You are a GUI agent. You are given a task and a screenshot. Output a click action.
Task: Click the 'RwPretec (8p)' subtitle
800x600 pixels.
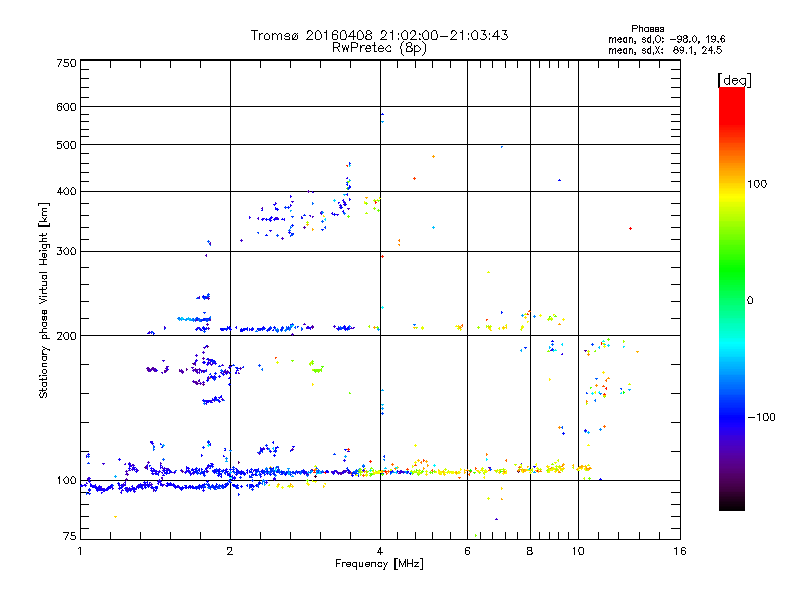(x=379, y=48)
